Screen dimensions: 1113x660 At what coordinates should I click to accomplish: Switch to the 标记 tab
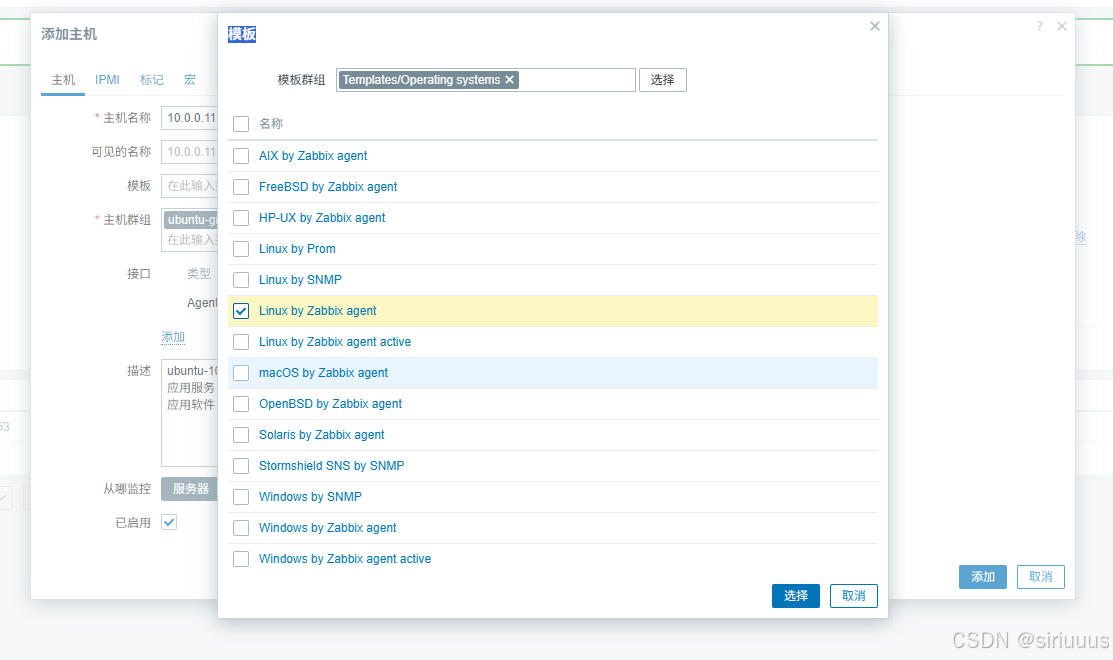pos(151,79)
